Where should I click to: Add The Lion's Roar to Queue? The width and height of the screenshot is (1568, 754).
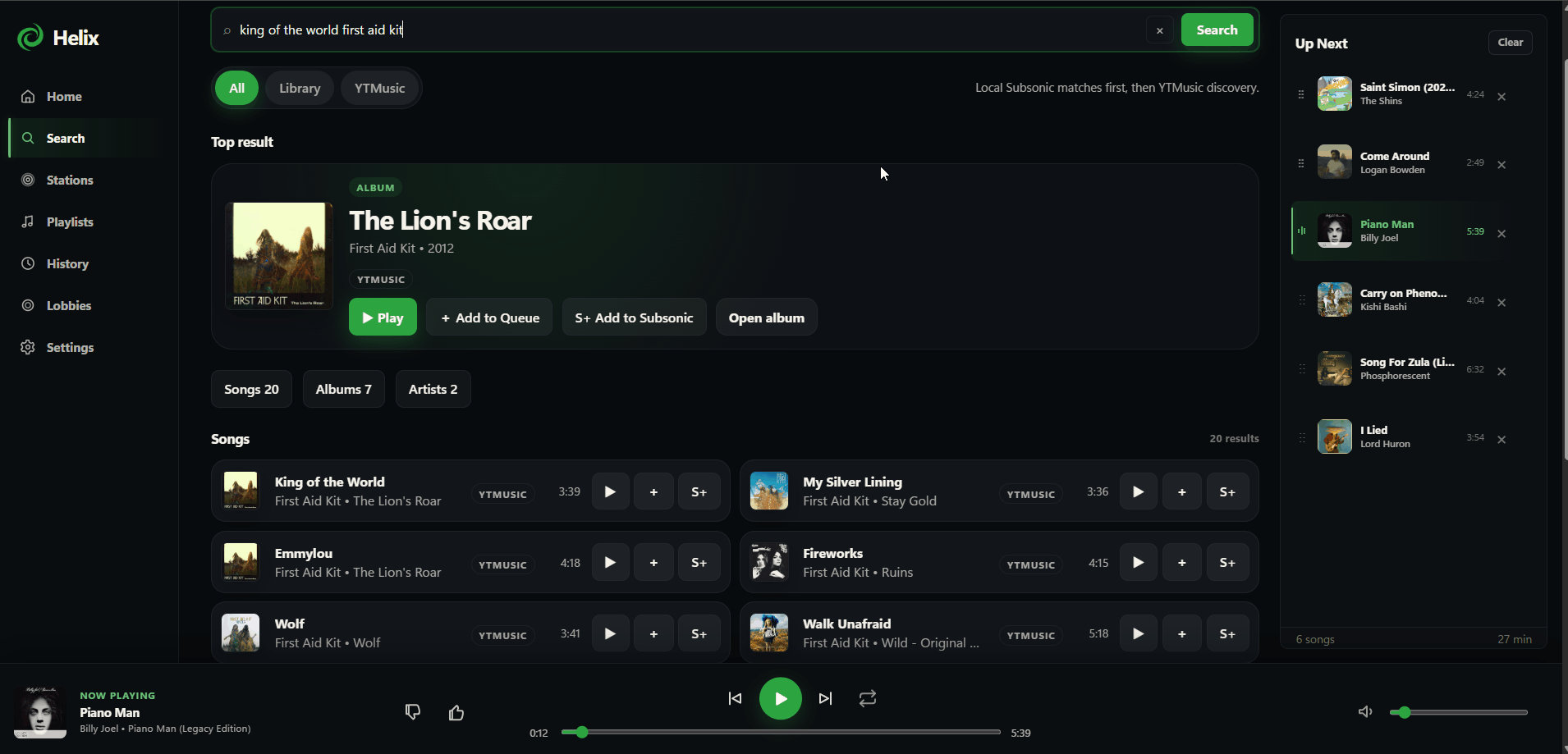coord(489,318)
